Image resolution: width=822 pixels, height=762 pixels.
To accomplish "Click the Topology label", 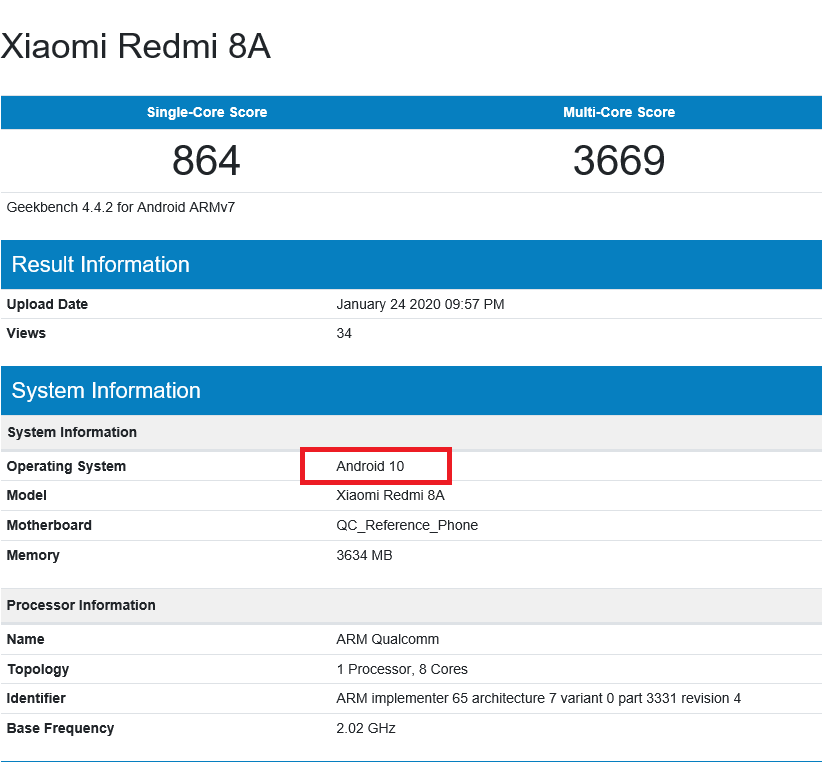I will click(x=38, y=669).
